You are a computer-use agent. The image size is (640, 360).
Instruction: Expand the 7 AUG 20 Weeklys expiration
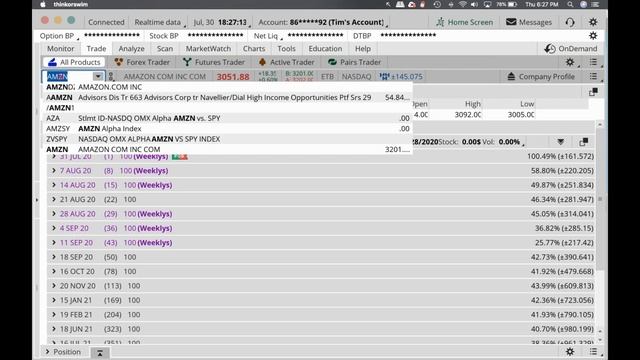pyautogui.click(x=53, y=171)
